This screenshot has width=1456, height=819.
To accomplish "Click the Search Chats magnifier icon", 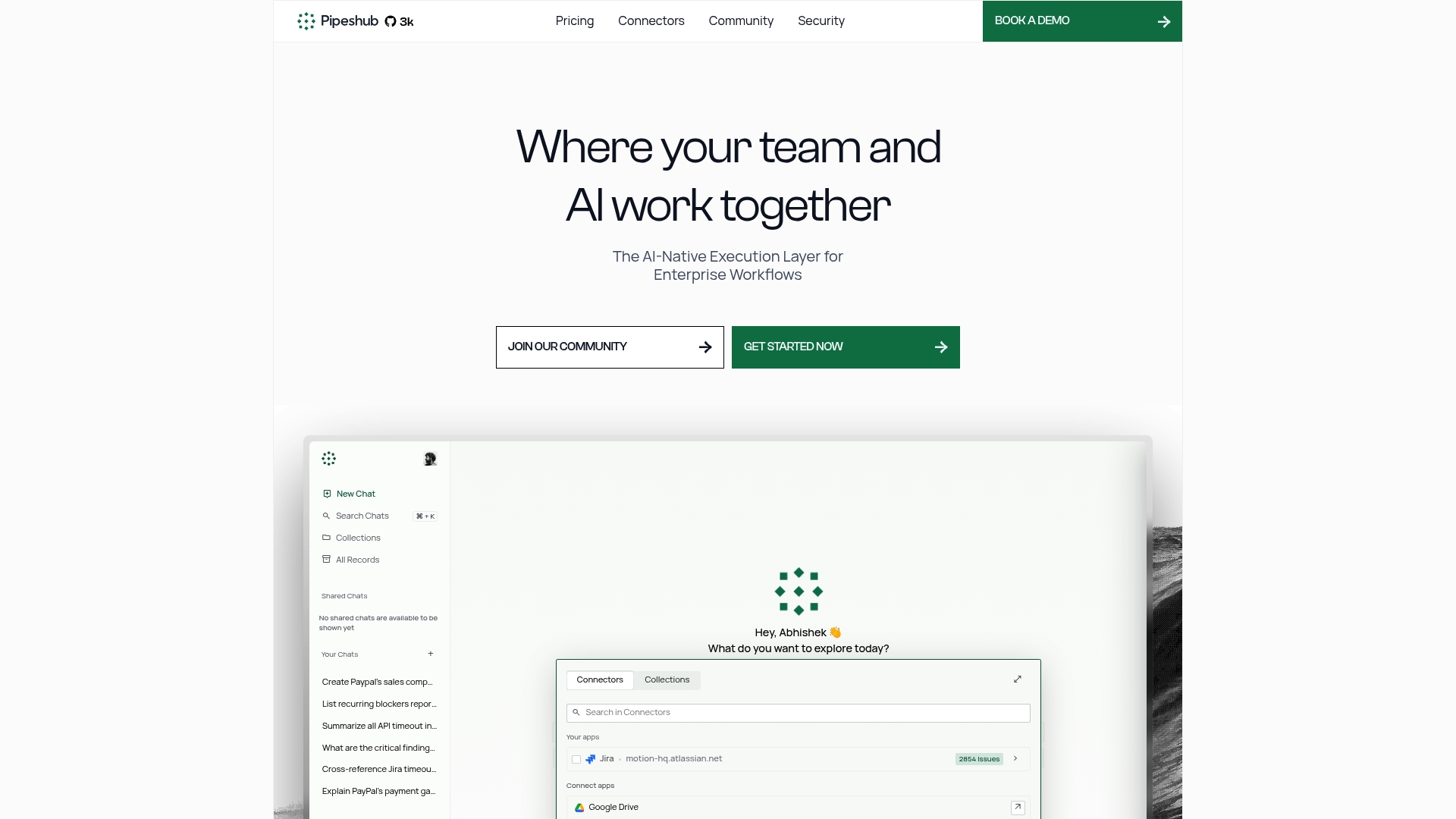I will pyautogui.click(x=326, y=516).
